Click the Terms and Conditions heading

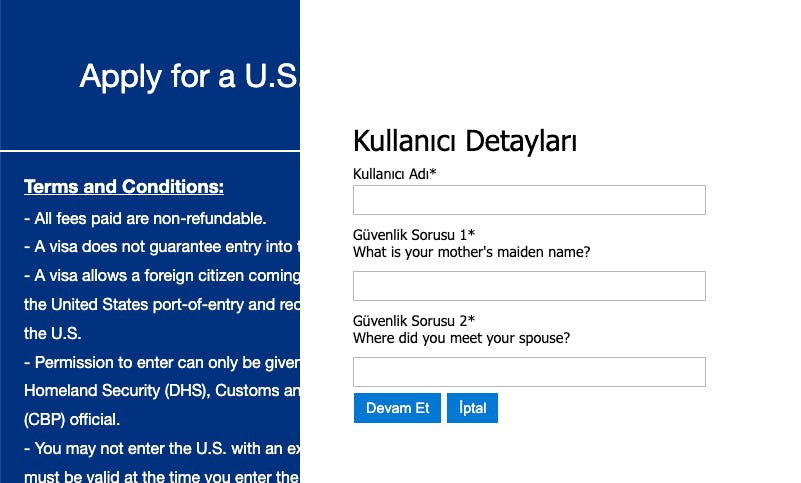pos(123,187)
